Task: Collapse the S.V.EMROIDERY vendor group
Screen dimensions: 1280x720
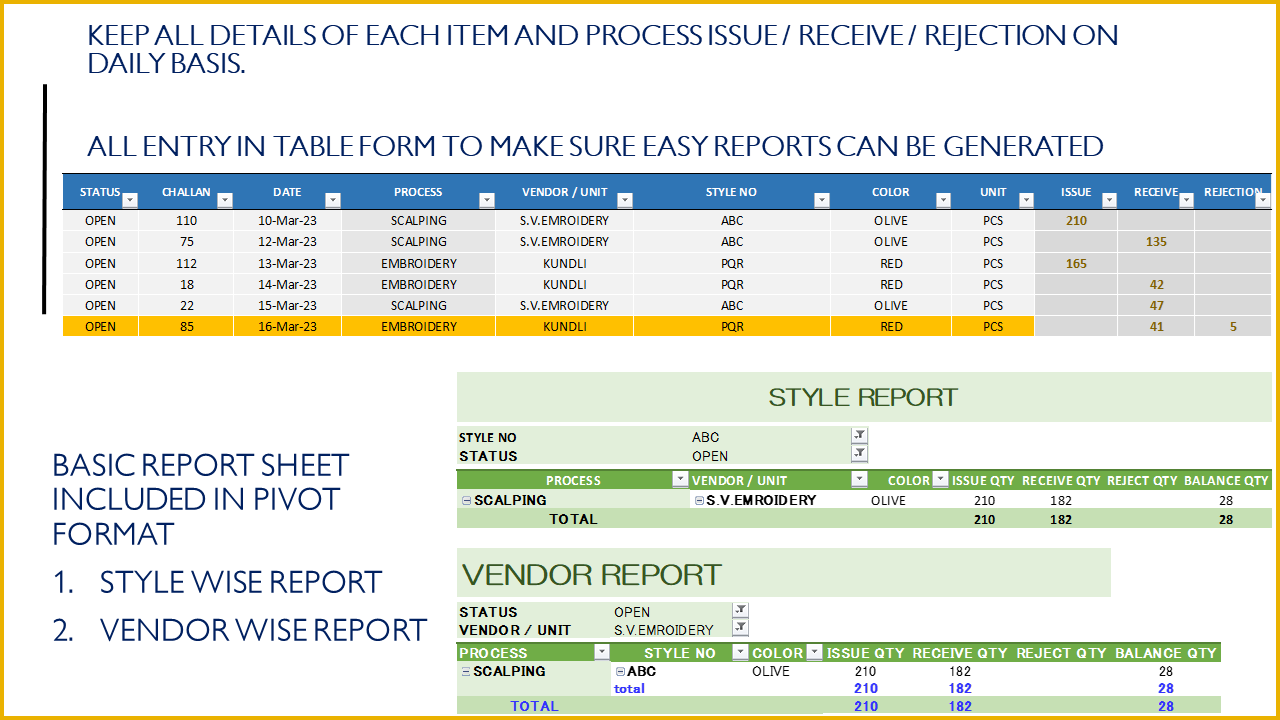Action: [700, 500]
